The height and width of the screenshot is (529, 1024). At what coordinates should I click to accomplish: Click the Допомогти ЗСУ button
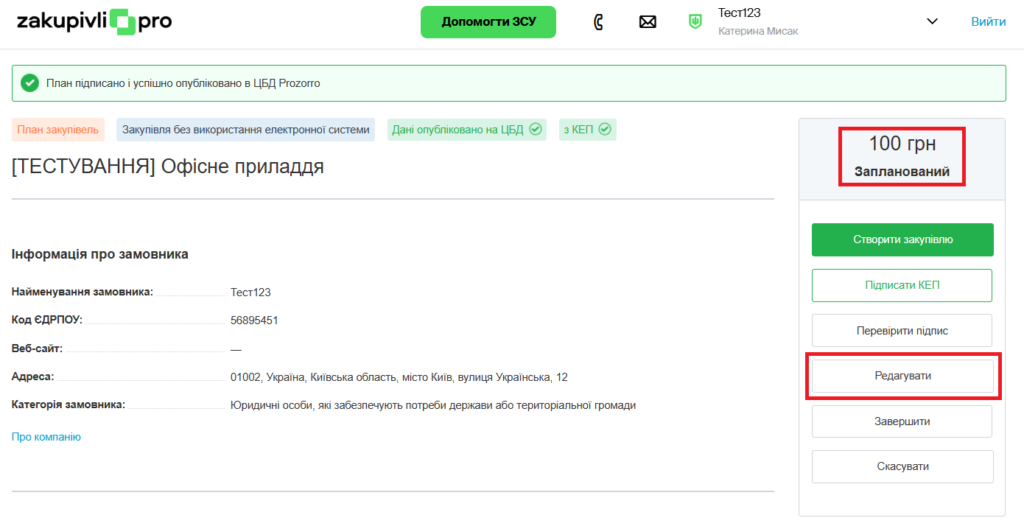click(x=488, y=22)
